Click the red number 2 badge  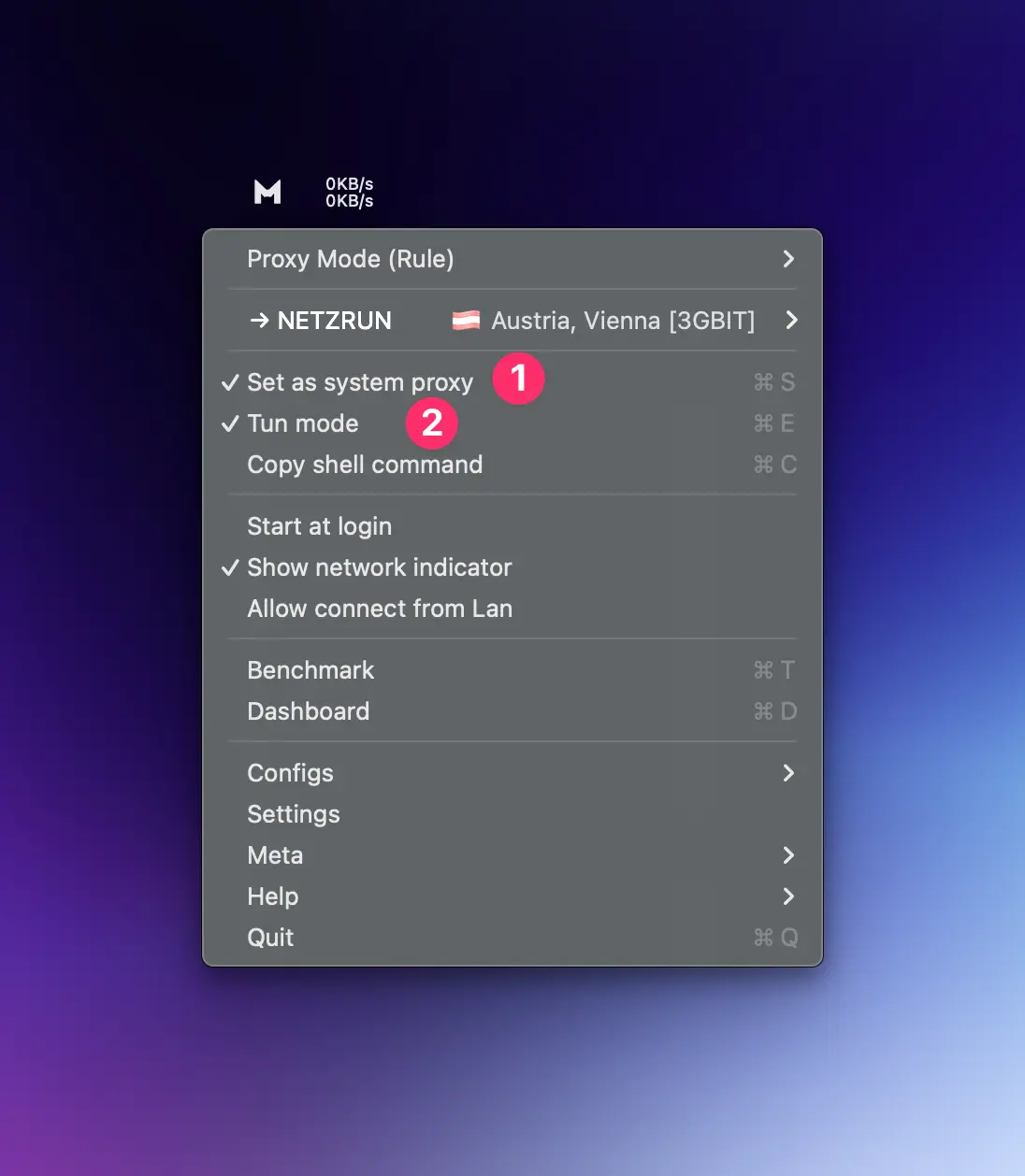point(431,423)
